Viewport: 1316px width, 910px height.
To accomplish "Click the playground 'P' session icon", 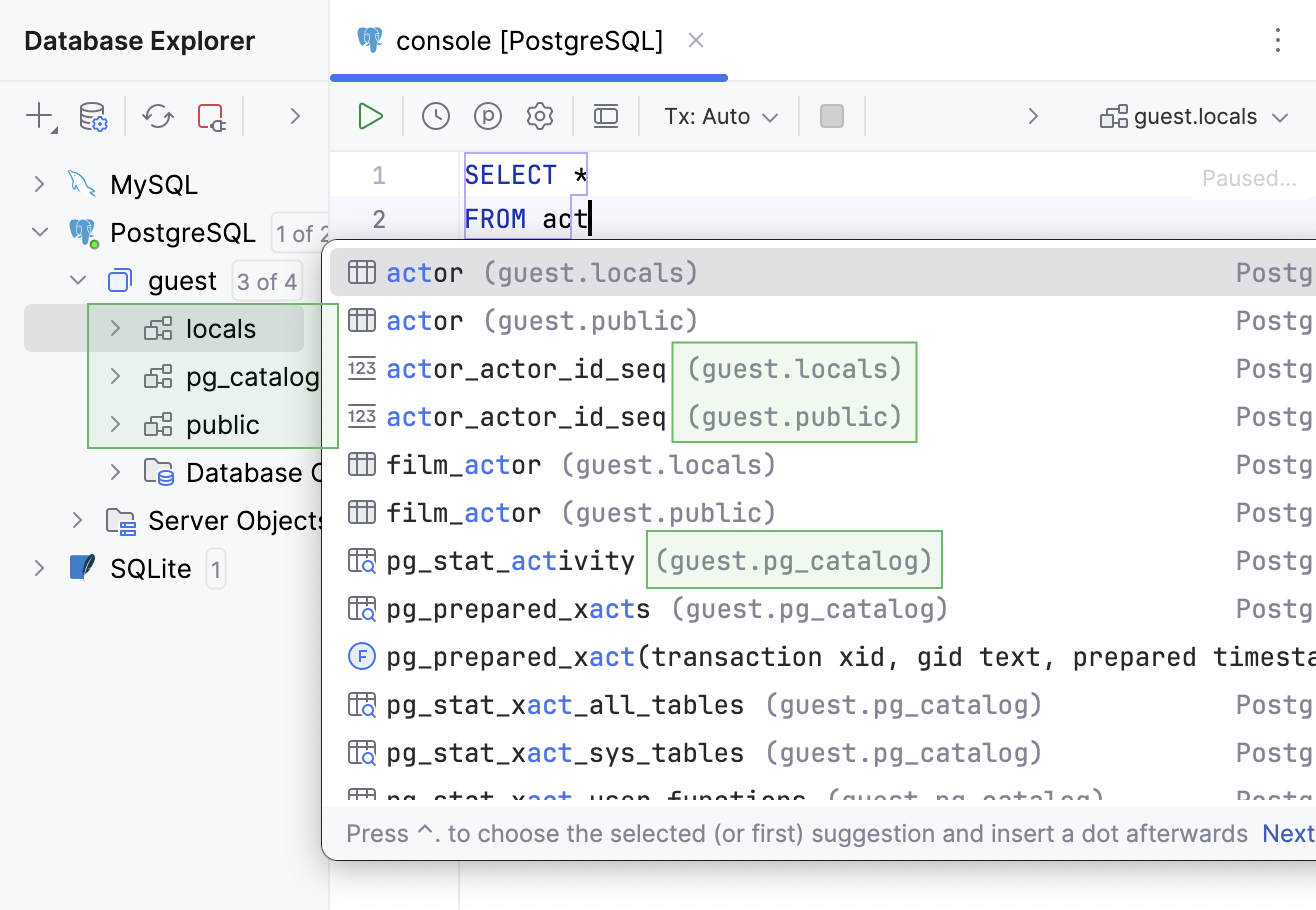I will click(488, 116).
